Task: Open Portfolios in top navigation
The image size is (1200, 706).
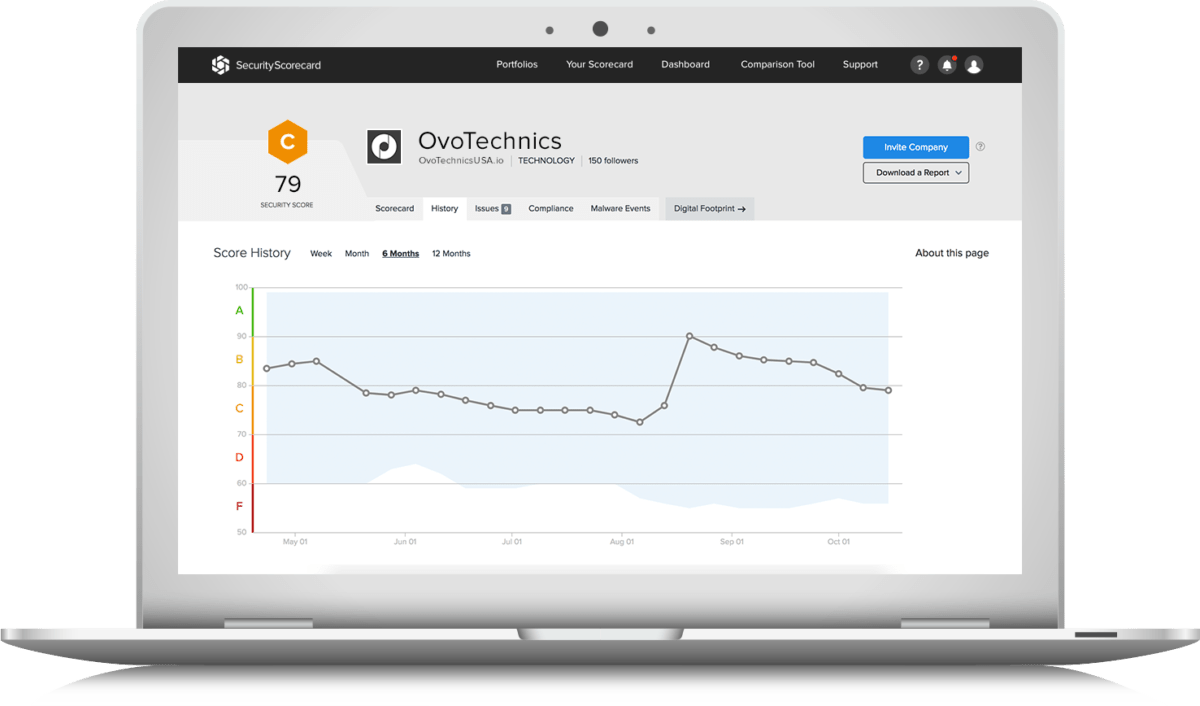Action: point(517,65)
